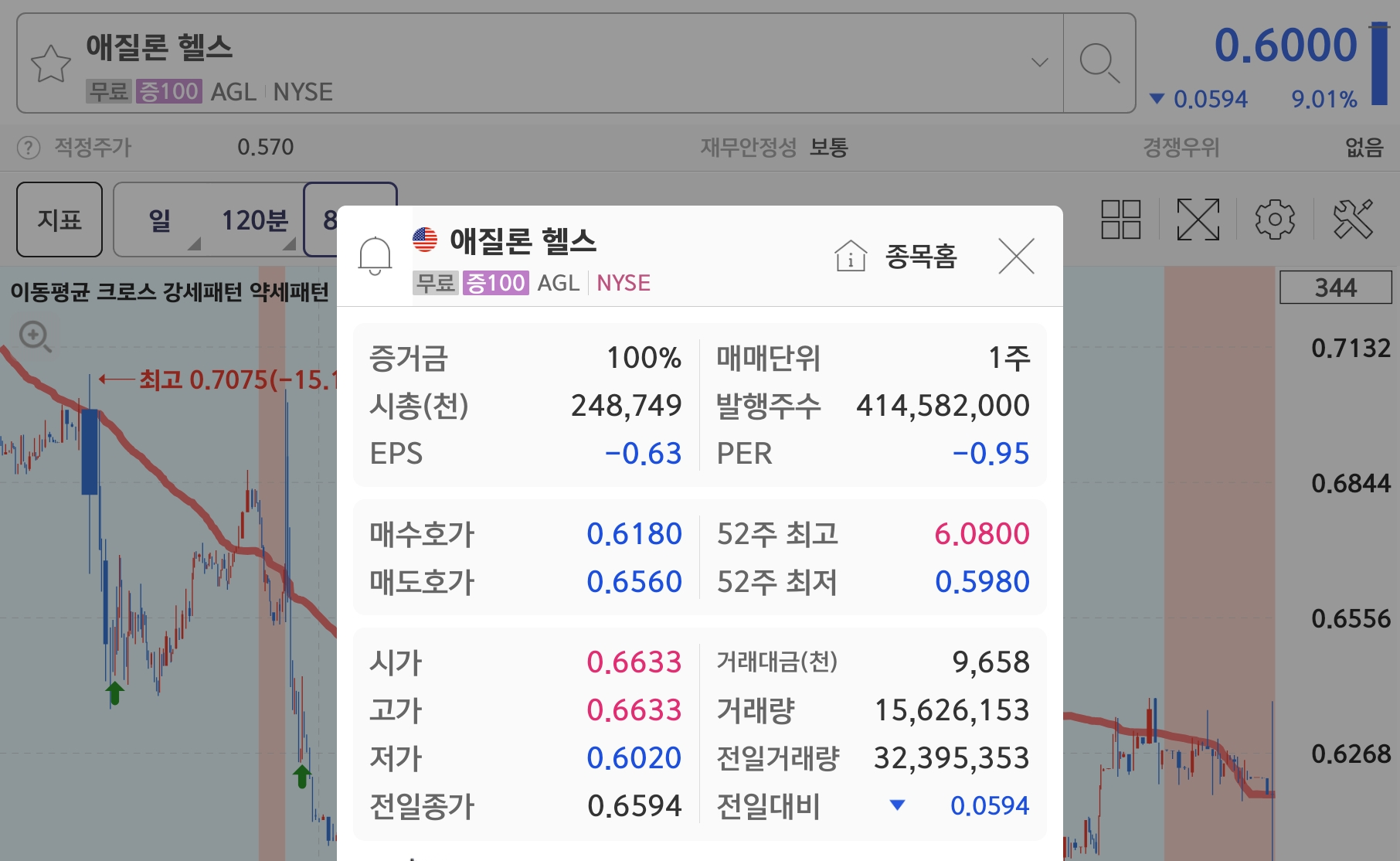
Task: Open the chart grid layout icon
Action: pyautogui.click(x=1120, y=220)
